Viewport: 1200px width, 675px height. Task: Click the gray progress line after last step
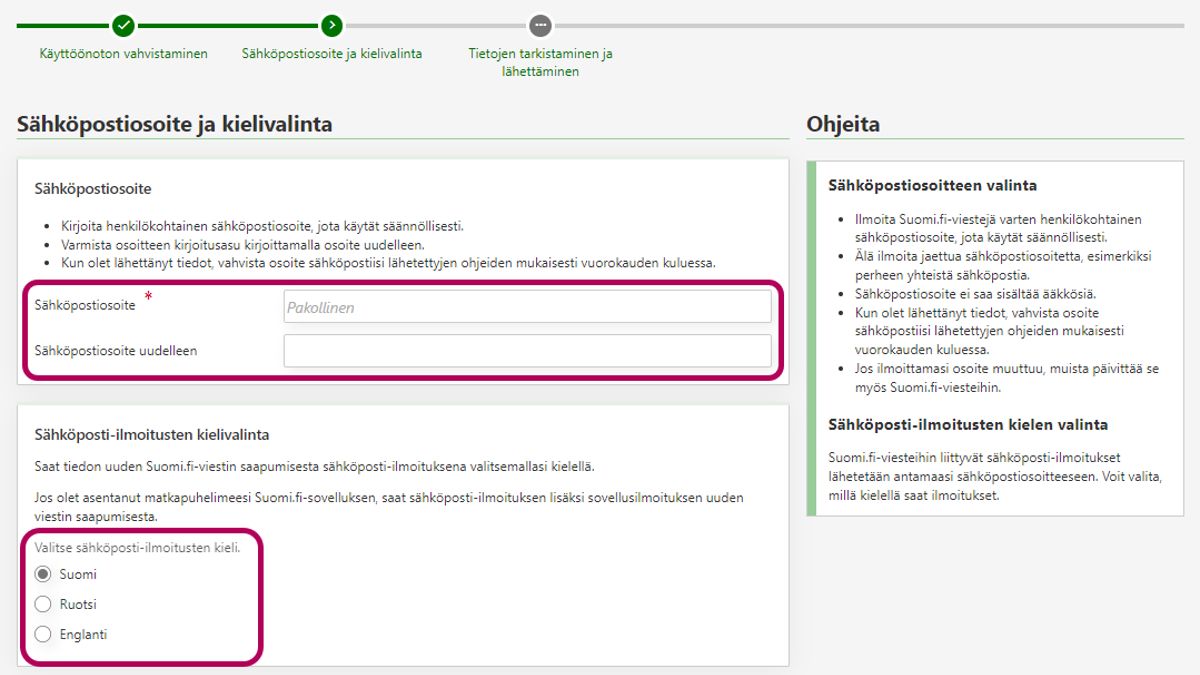(x=870, y=25)
